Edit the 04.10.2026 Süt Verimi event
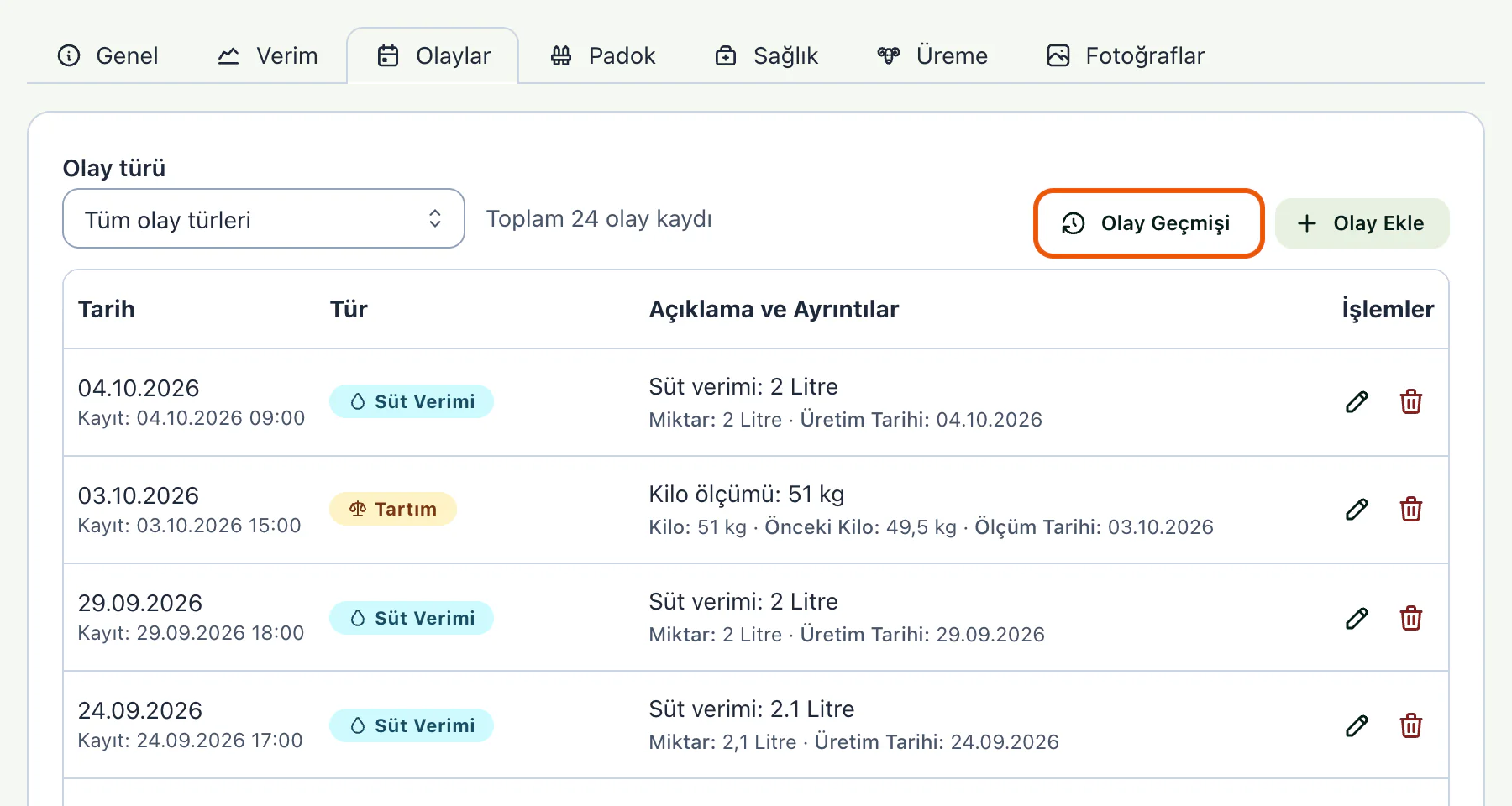 click(1357, 402)
